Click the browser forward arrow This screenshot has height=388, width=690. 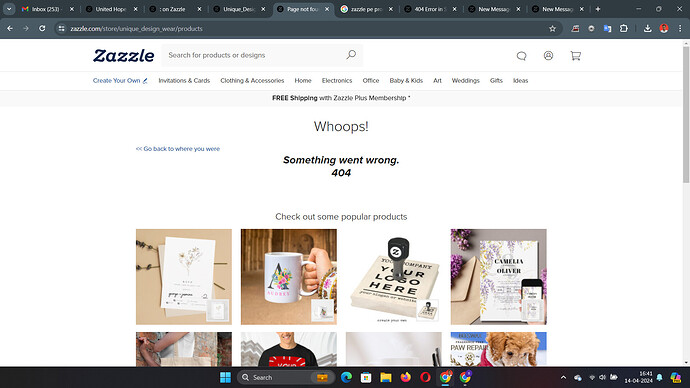pyautogui.click(x=26, y=29)
